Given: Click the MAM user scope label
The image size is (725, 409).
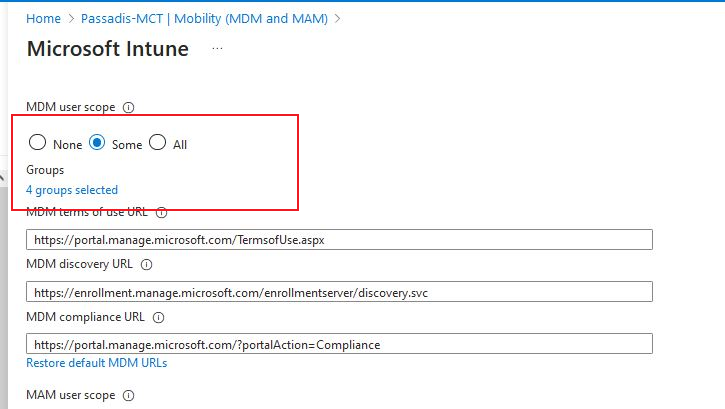Looking at the screenshot, I should 71,395.
